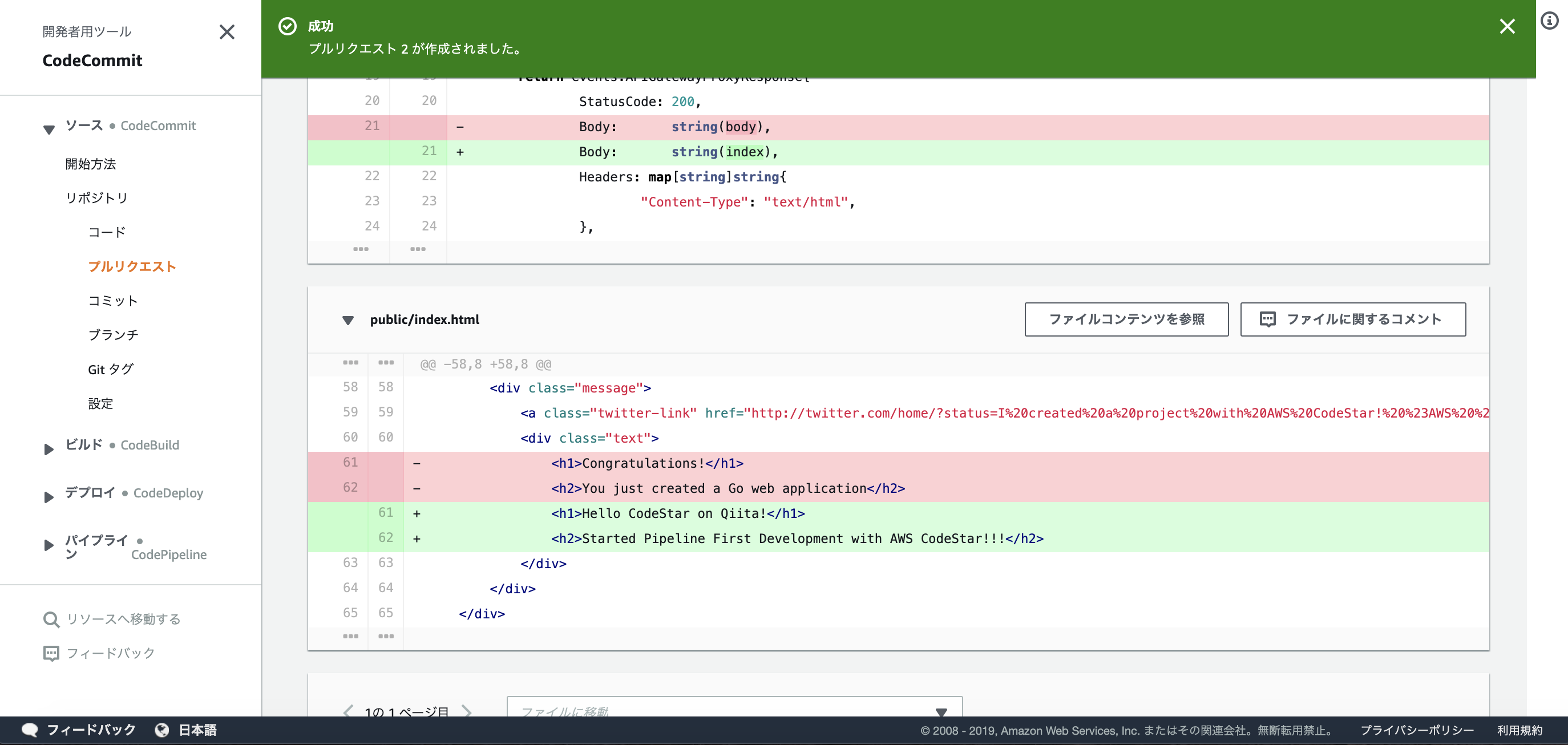Screen dimensions: 1568x745
Task: Go to previous page chevron
Action: [x=348, y=710]
